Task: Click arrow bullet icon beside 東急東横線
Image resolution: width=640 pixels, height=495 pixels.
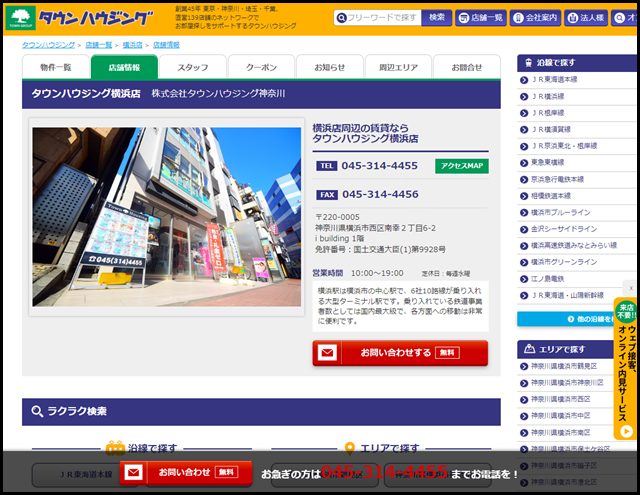Action: click(x=524, y=163)
